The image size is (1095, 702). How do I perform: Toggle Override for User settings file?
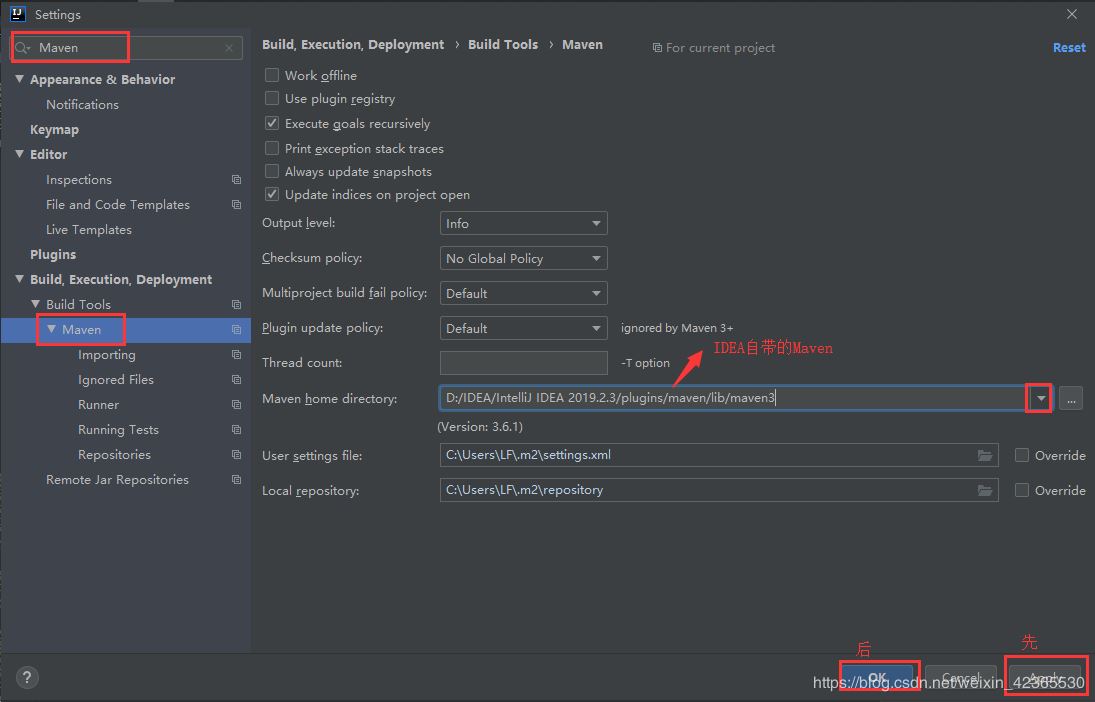click(x=1022, y=455)
